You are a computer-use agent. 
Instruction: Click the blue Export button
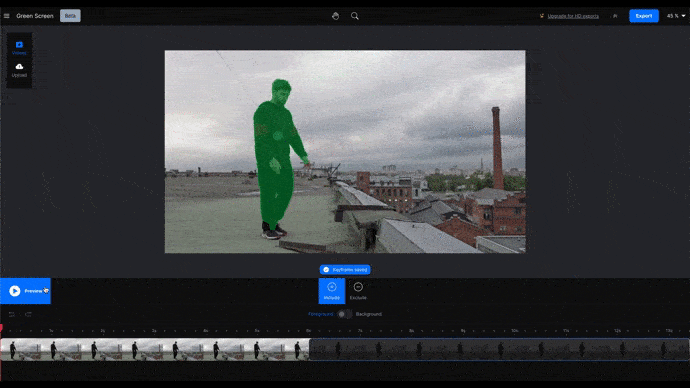click(x=644, y=16)
